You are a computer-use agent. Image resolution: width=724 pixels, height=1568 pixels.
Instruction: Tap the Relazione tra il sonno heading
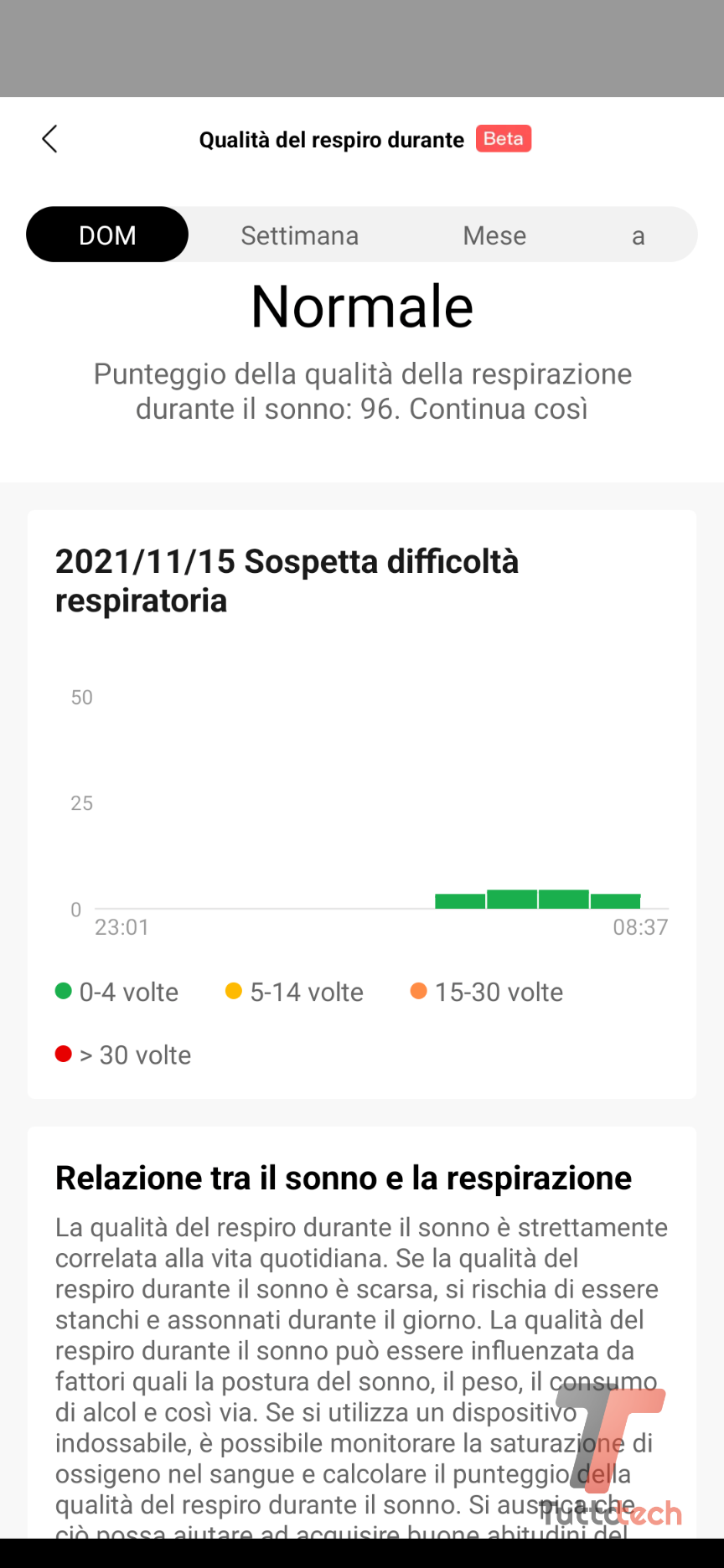[x=344, y=1178]
